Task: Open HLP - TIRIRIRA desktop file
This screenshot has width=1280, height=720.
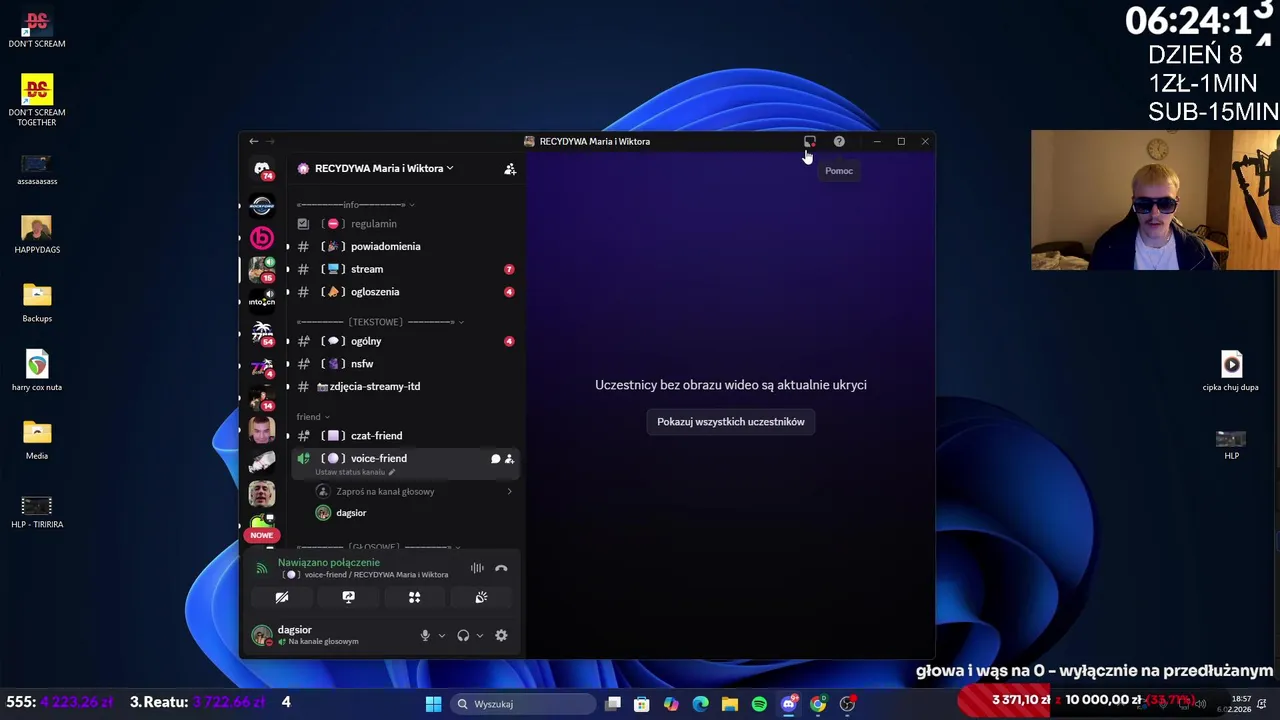Action: click(37, 512)
